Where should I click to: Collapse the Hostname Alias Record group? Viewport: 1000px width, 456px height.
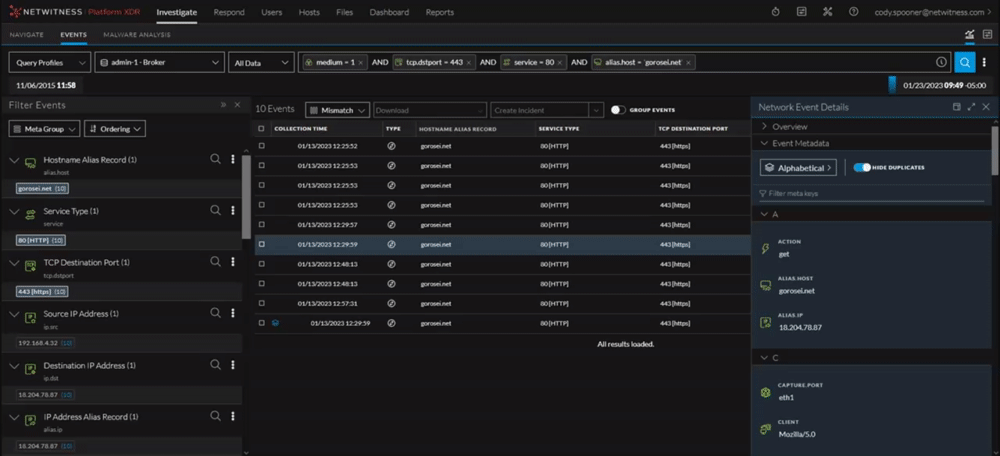[x=14, y=159]
